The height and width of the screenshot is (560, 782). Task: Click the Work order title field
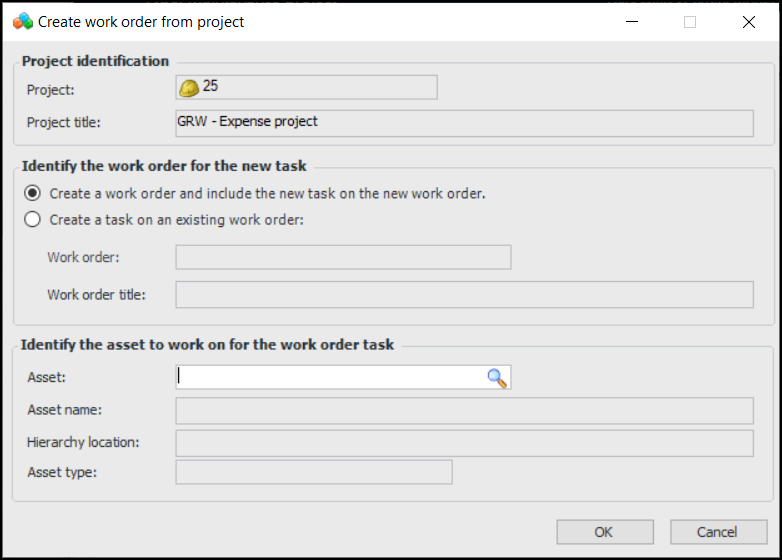pos(464,295)
